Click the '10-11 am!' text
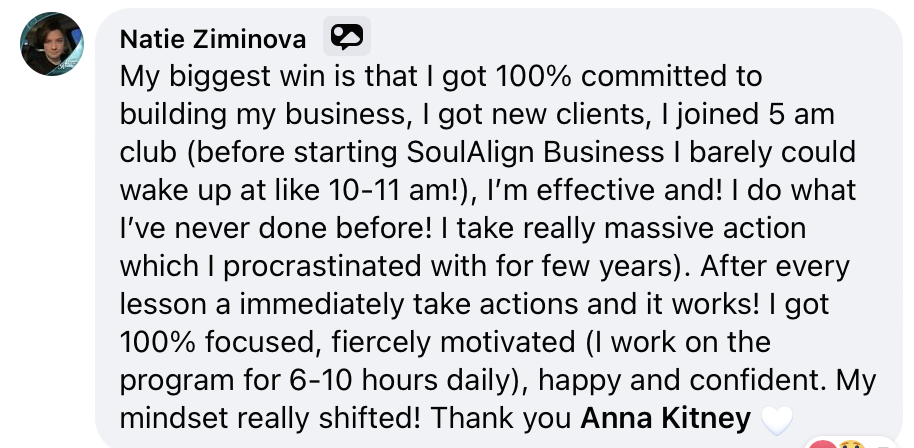The height and width of the screenshot is (448, 914). tap(395, 191)
